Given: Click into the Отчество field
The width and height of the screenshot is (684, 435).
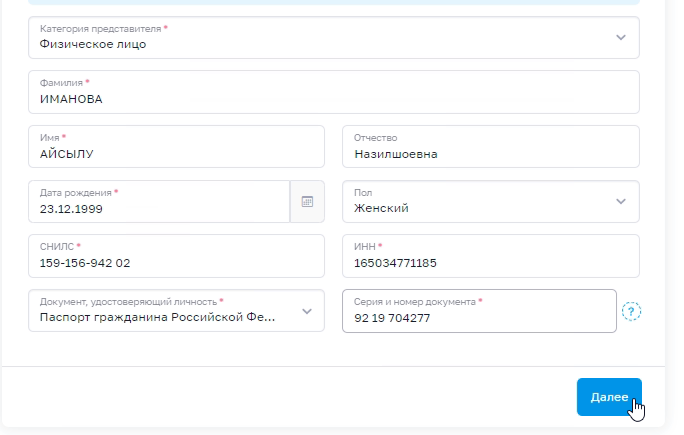Looking at the screenshot, I should 491,147.
